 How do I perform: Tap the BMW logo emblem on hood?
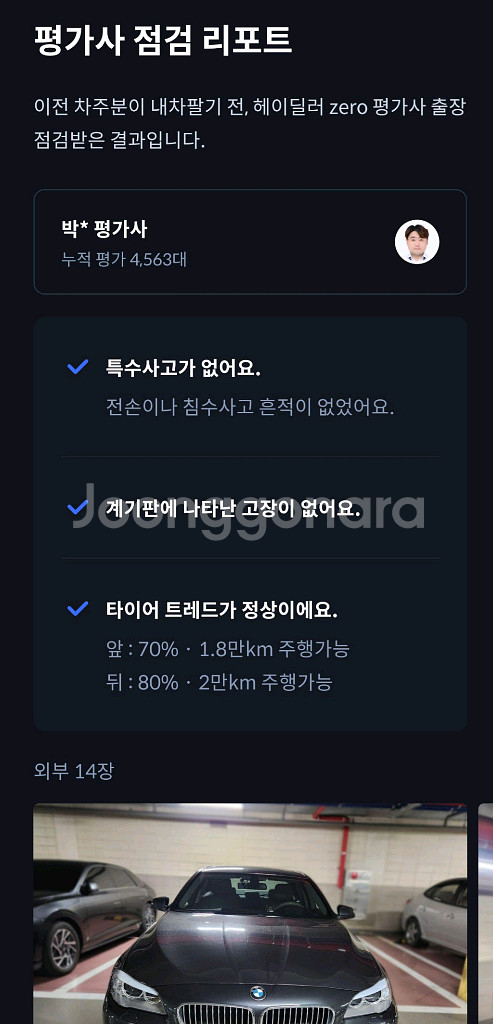point(259,992)
